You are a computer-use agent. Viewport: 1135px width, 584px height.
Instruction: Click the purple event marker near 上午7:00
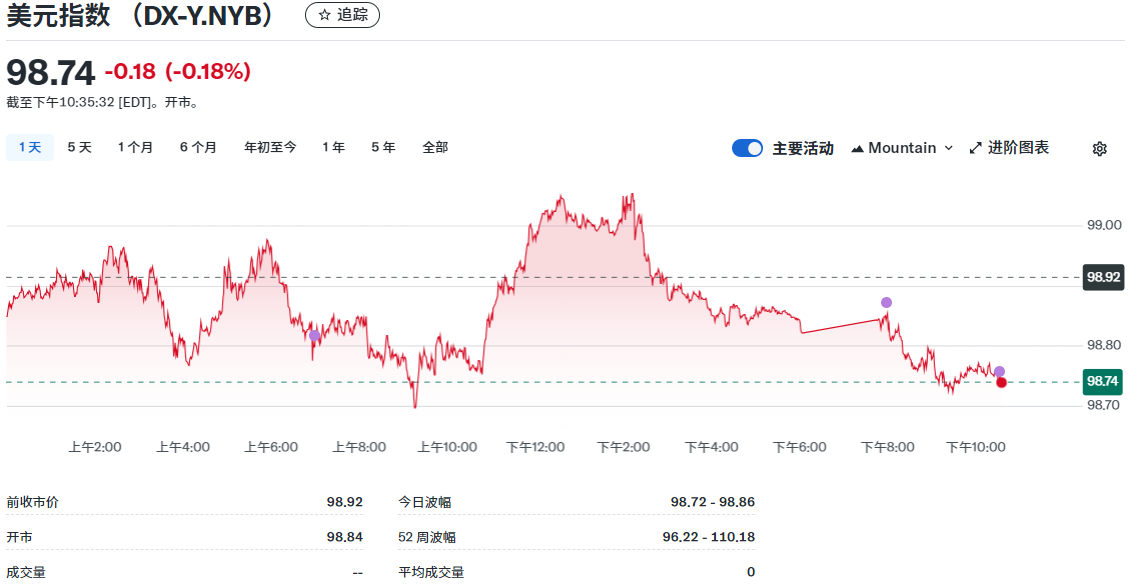pos(315,336)
